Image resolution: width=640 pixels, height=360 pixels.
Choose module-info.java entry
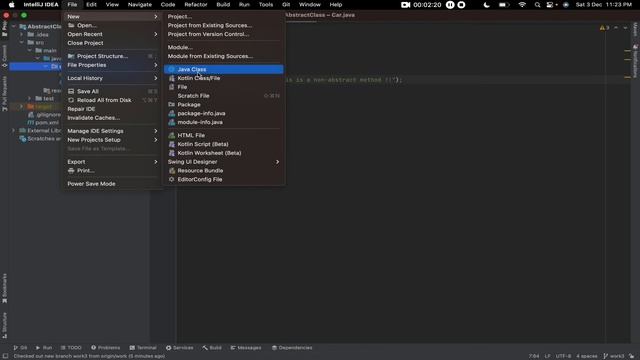coord(223,122)
